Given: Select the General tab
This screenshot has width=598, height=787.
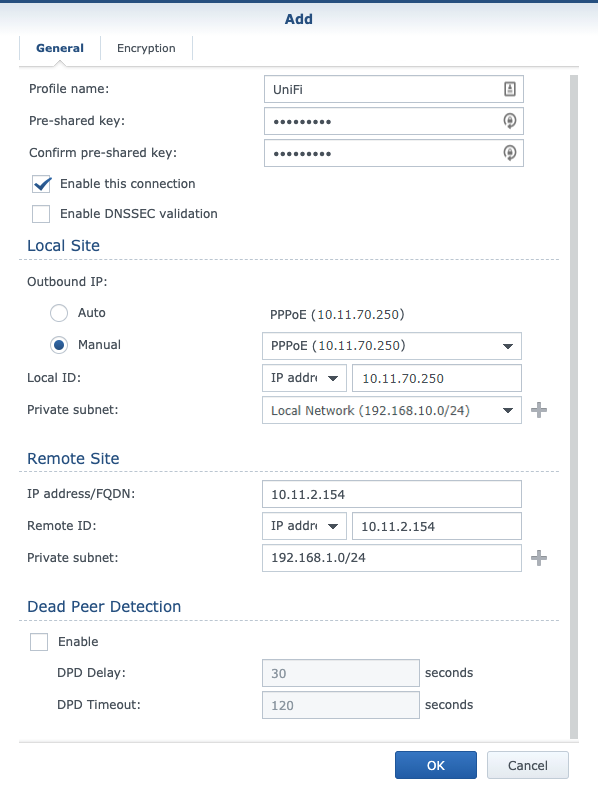Looking at the screenshot, I should [x=60, y=48].
